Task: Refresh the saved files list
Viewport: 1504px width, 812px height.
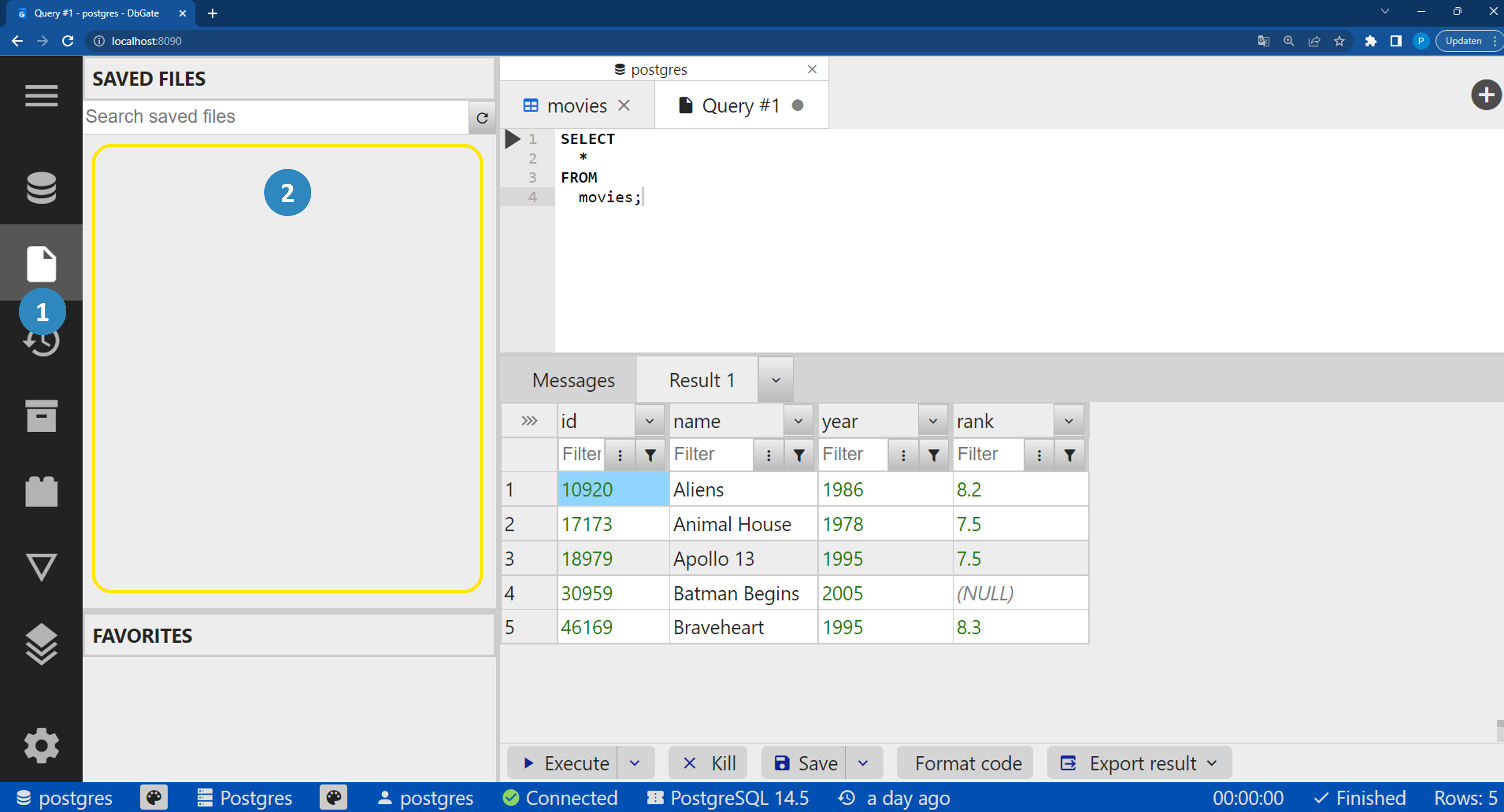Action: [482, 117]
